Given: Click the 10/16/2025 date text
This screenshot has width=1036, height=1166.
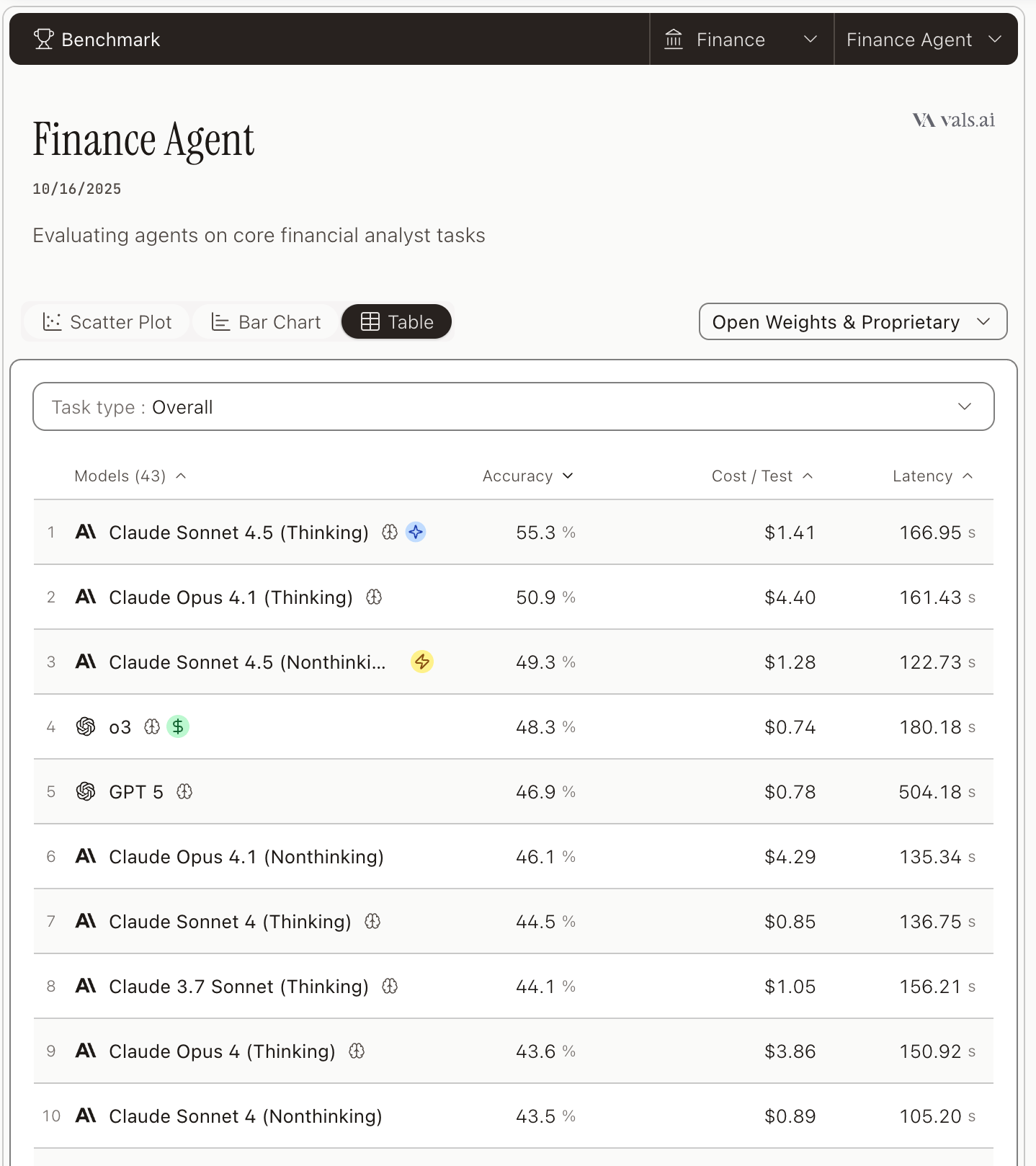Looking at the screenshot, I should point(77,189).
